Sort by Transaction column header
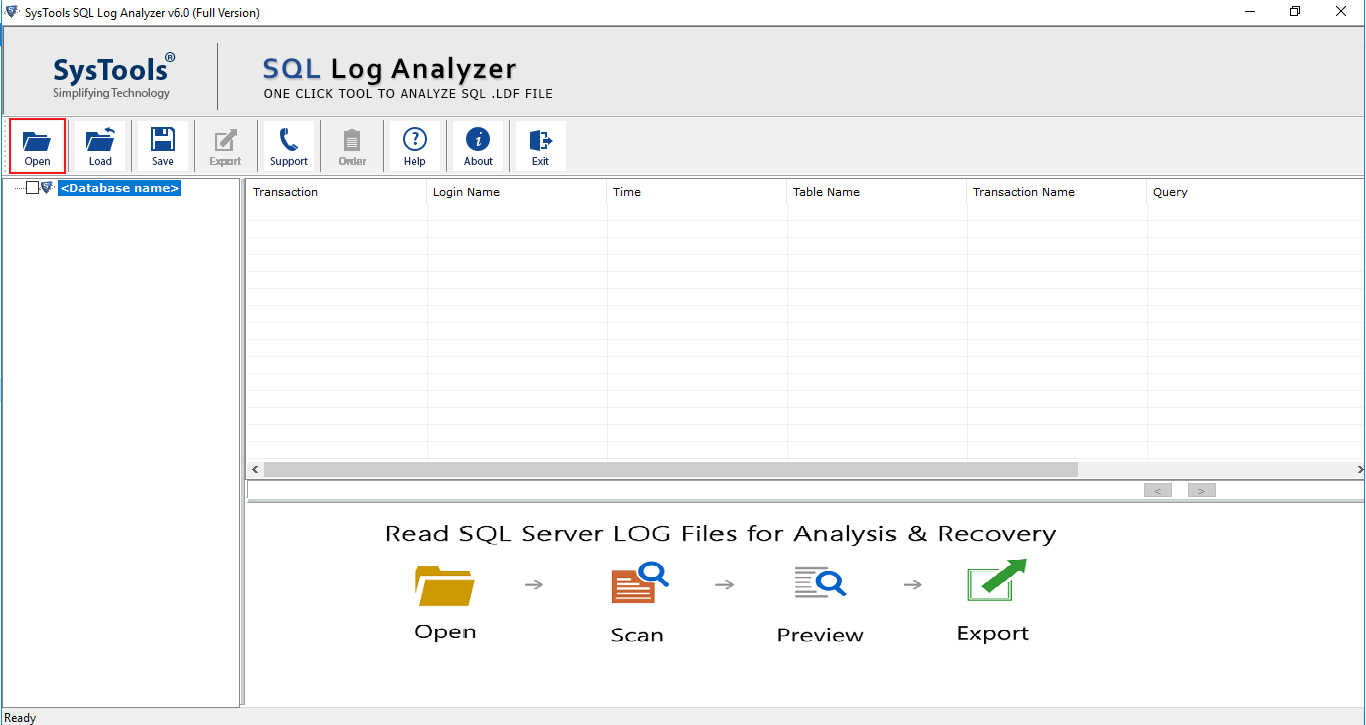Screen dimensions: 1366x725 (x=337, y=192)
